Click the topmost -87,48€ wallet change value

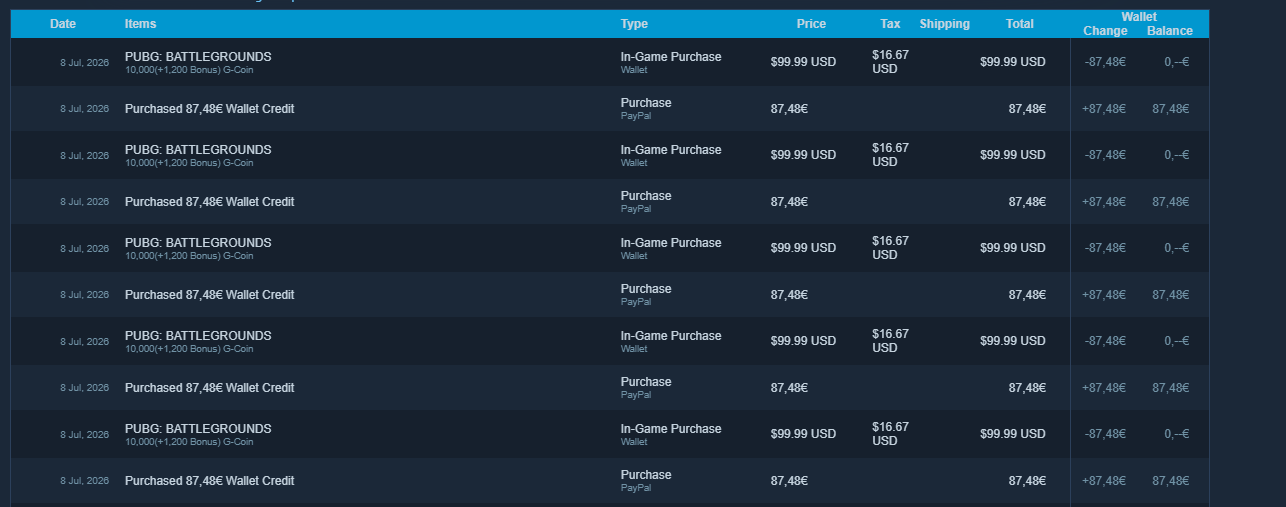(1105, 62)
